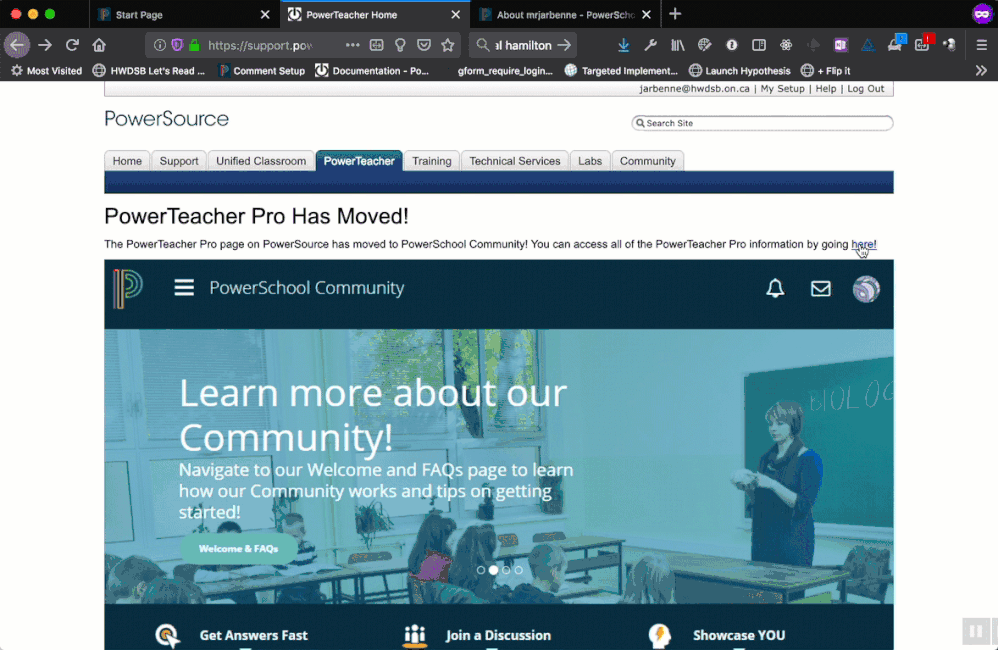Open the Community user avatar
998x650 pixels.
[866, 288]
